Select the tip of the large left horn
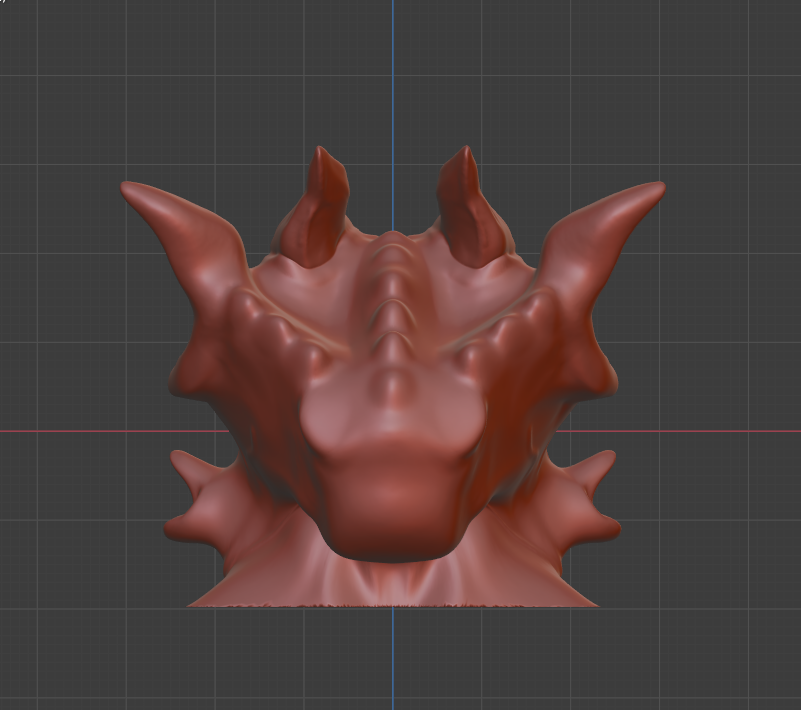The width and height of the screenshot is (801, 710). [129, 188]
